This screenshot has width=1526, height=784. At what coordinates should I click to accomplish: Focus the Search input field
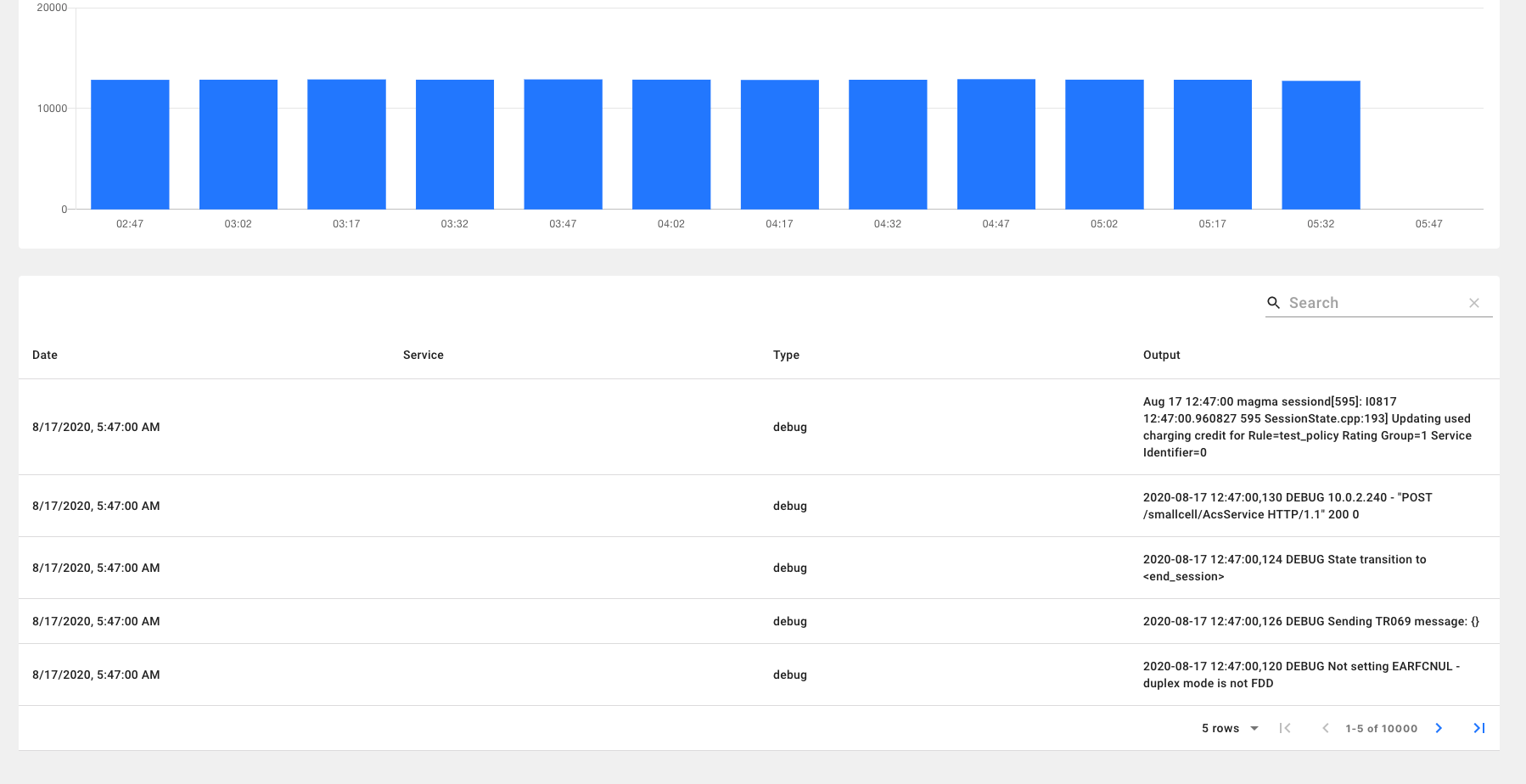(1375, 303)
